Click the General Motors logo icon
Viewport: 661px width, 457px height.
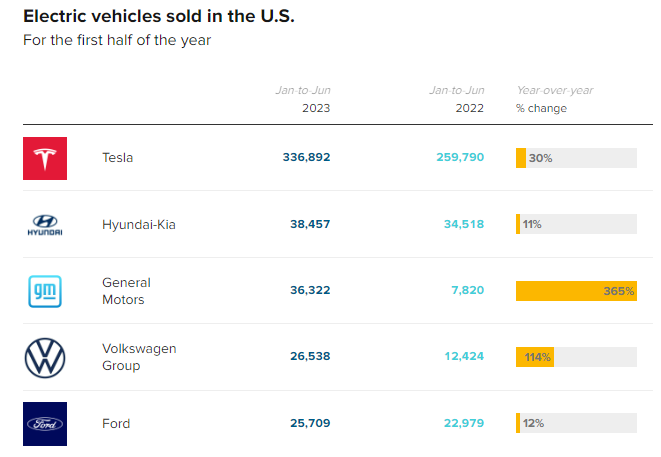click(45, 291)
